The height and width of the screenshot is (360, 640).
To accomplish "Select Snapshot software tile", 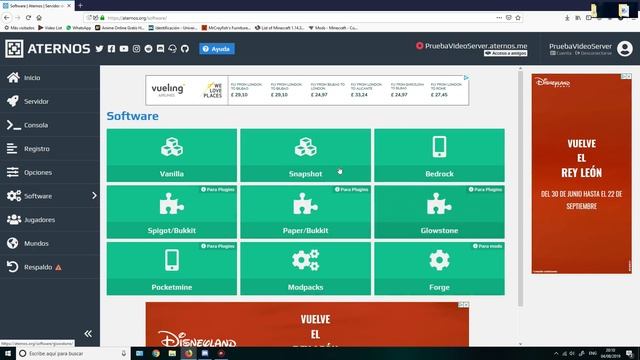I will (305, 155).
